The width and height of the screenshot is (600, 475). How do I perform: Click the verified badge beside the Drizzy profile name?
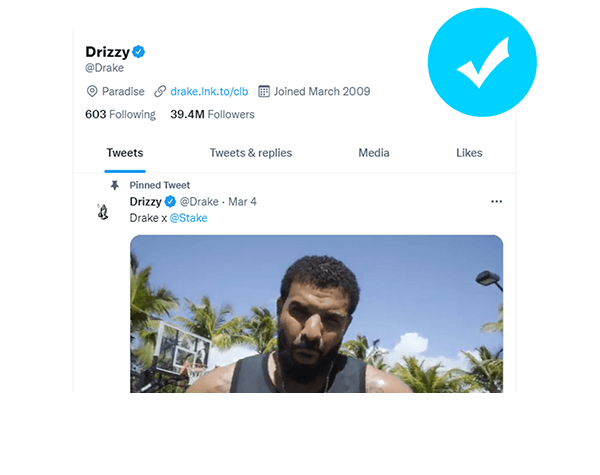point(140,51)
